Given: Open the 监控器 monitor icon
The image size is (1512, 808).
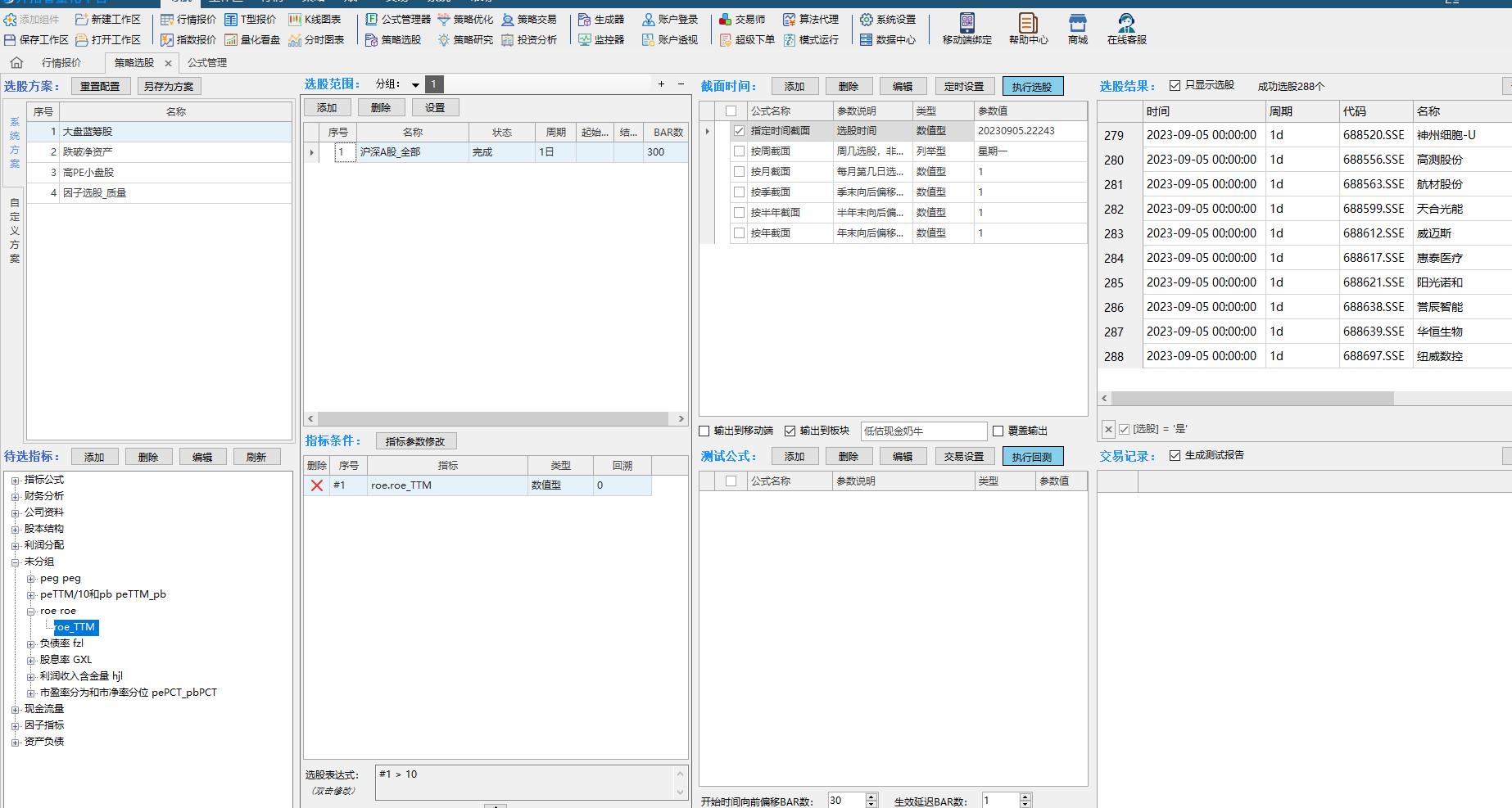Looking at the screenshot, I should (585, 39).
